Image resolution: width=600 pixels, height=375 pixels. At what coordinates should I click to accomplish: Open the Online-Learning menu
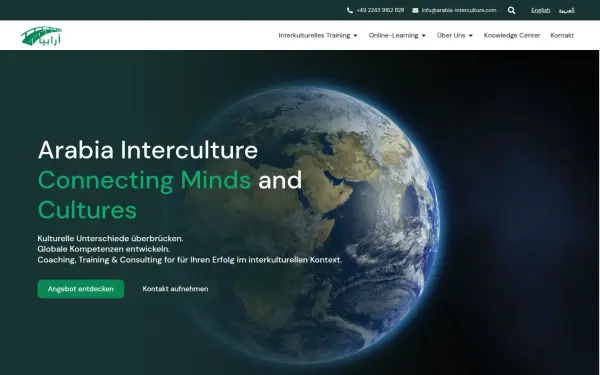click(393, 35)
